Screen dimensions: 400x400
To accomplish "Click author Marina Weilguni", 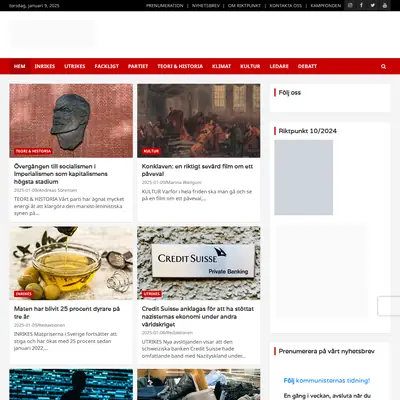I will click(x=184, y=182).
